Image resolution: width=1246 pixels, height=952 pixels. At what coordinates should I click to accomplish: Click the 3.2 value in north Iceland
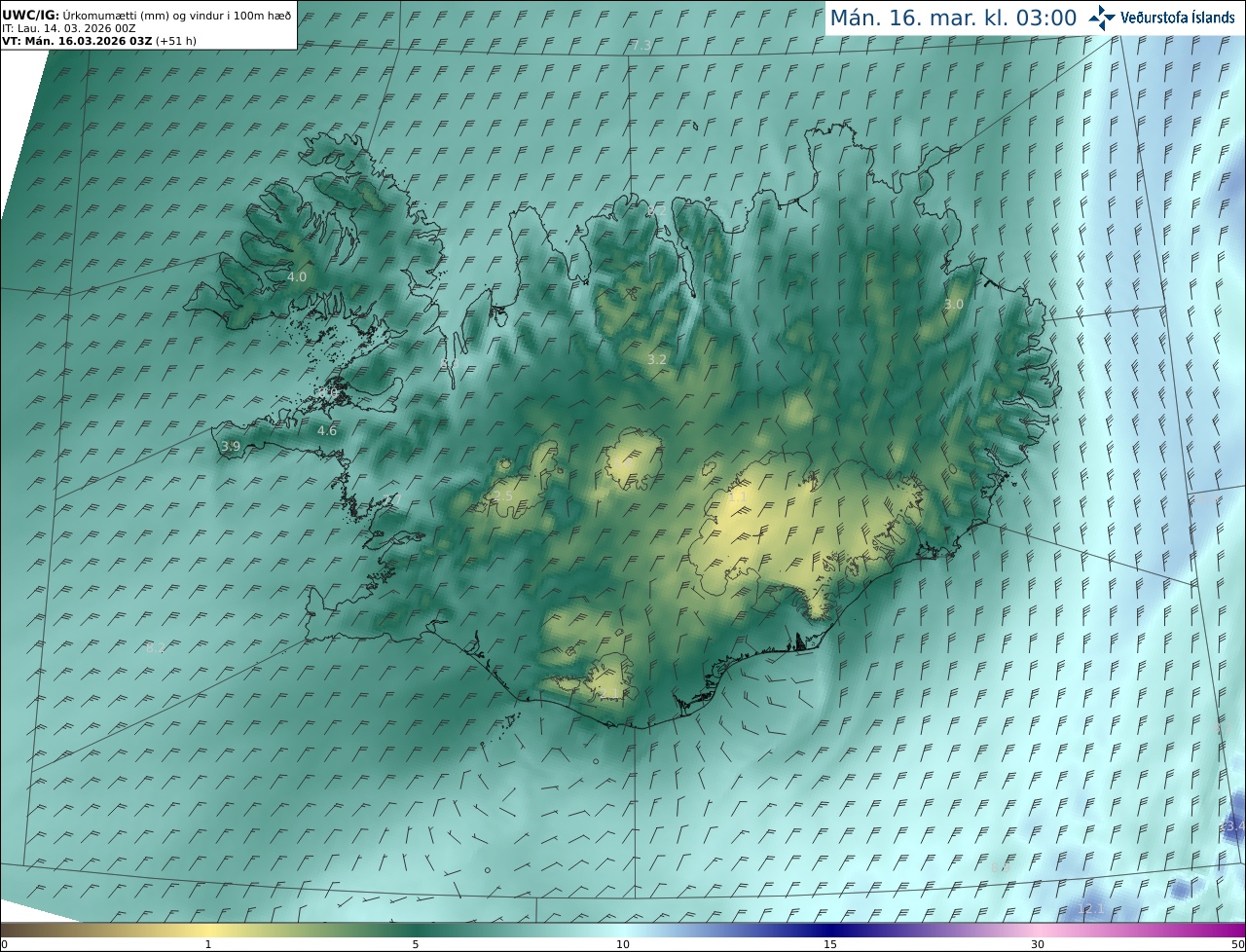[657, 359]
